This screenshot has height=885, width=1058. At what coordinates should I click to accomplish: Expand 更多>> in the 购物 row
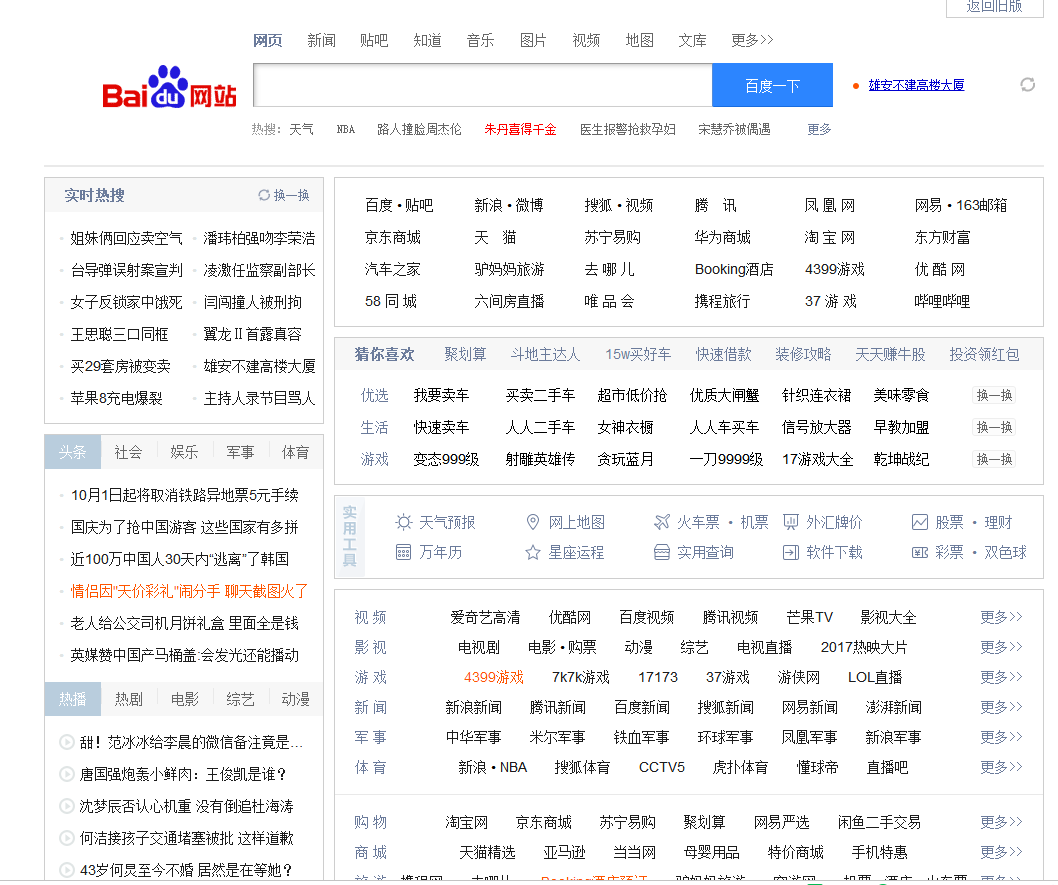[x=1001, y=822]
